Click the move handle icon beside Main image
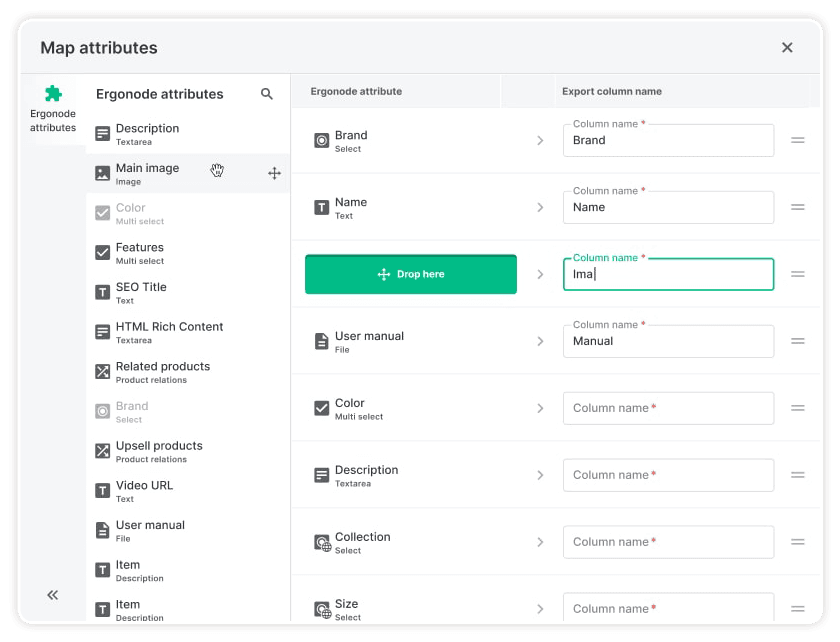Image resolution: width=840 pixels, height=642 pixels. pos(274,173)
